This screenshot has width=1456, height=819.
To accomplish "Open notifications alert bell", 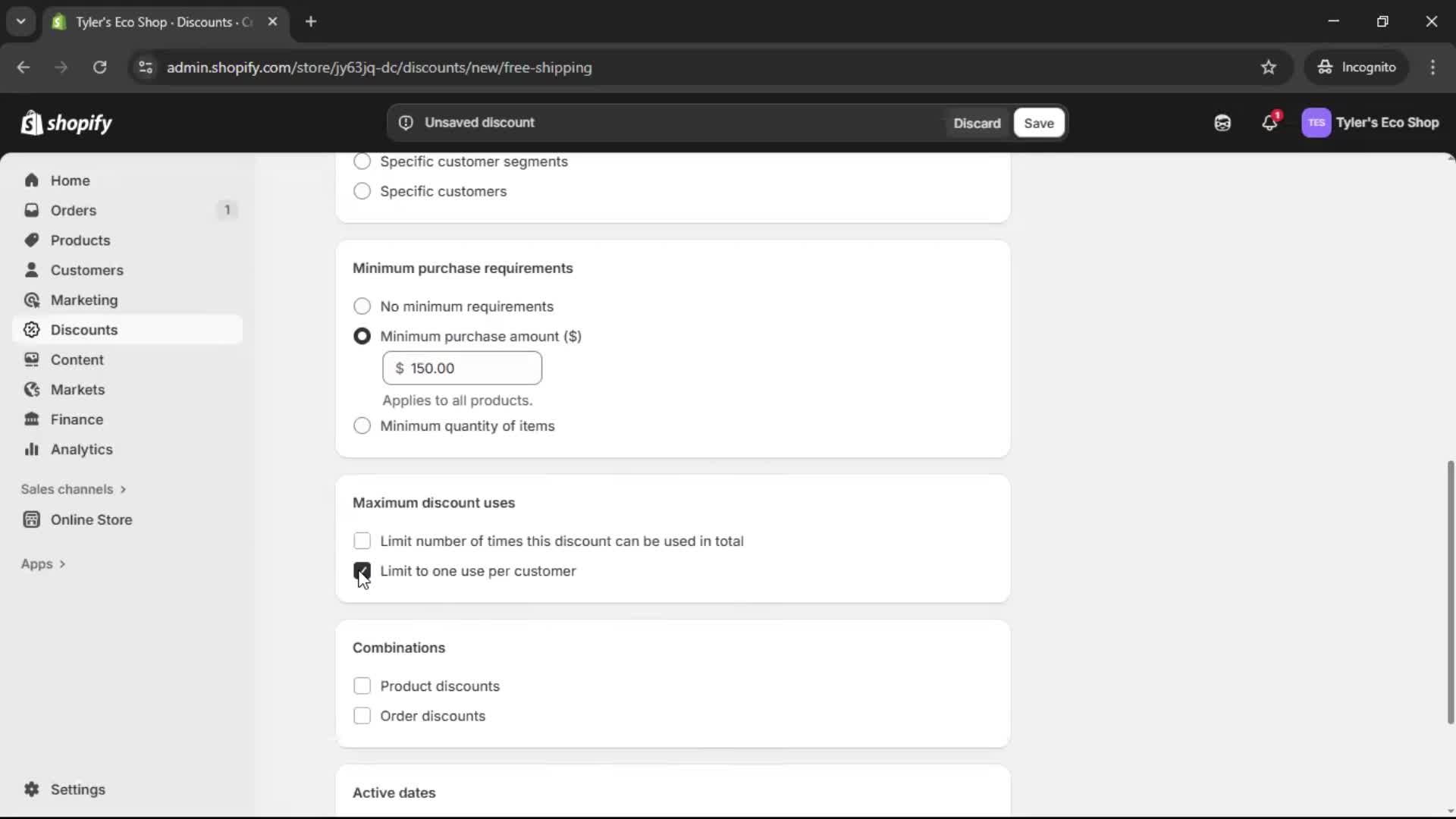I will [1270, 122].
